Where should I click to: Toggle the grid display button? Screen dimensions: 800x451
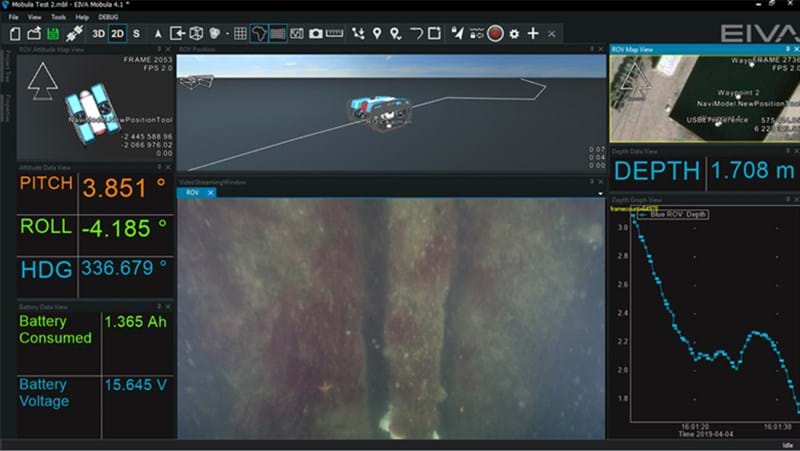coord(239,33)
